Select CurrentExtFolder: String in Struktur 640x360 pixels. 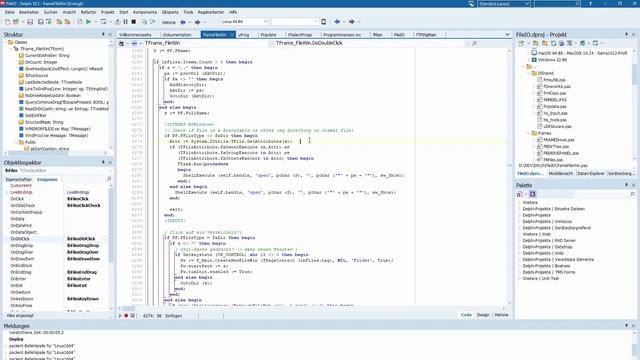[47, 56]
